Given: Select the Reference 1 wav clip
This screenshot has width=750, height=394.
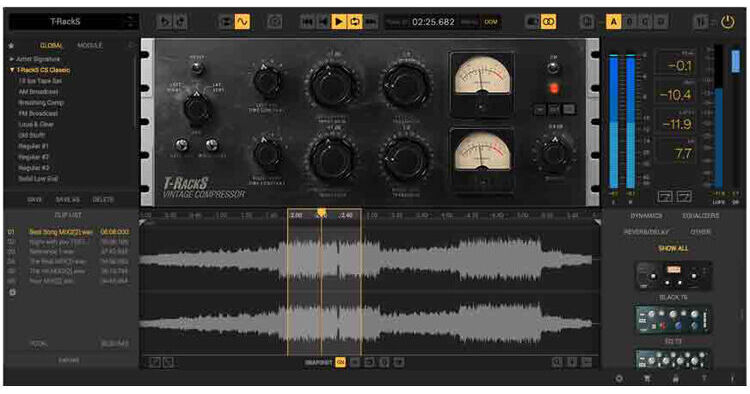Looking at the screenshot, I should 68,252.
